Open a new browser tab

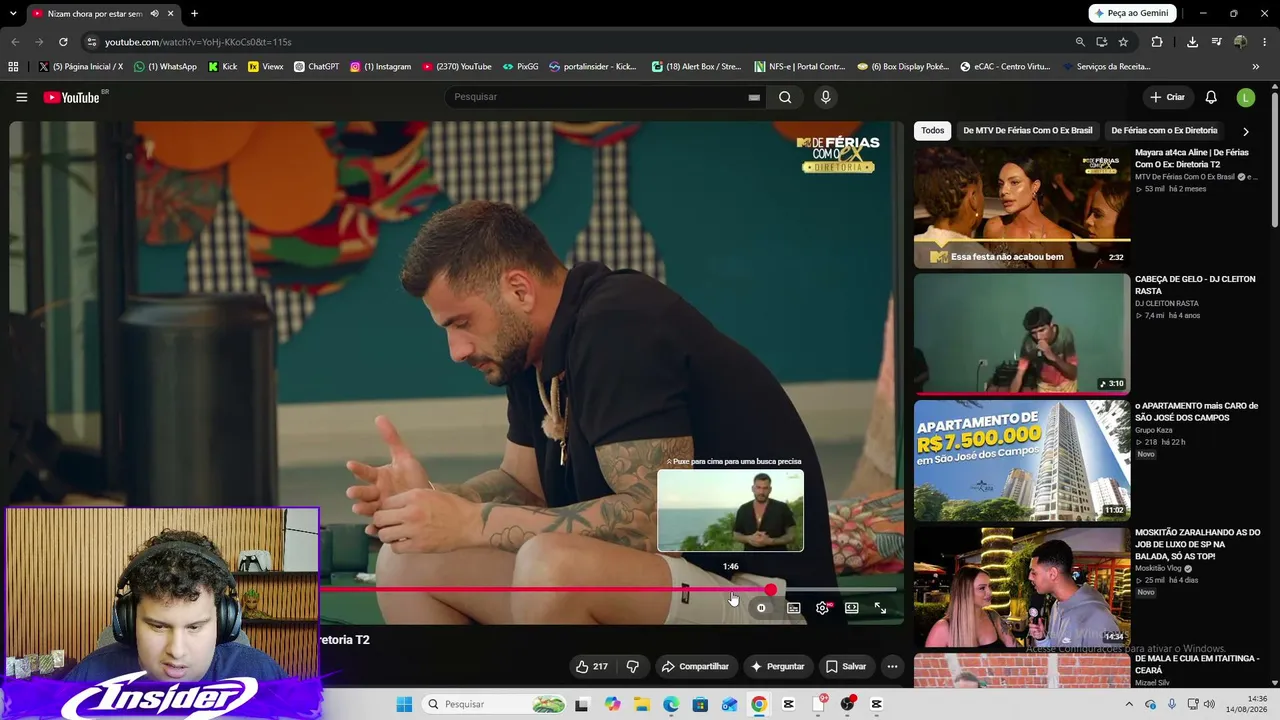[194, 14]
